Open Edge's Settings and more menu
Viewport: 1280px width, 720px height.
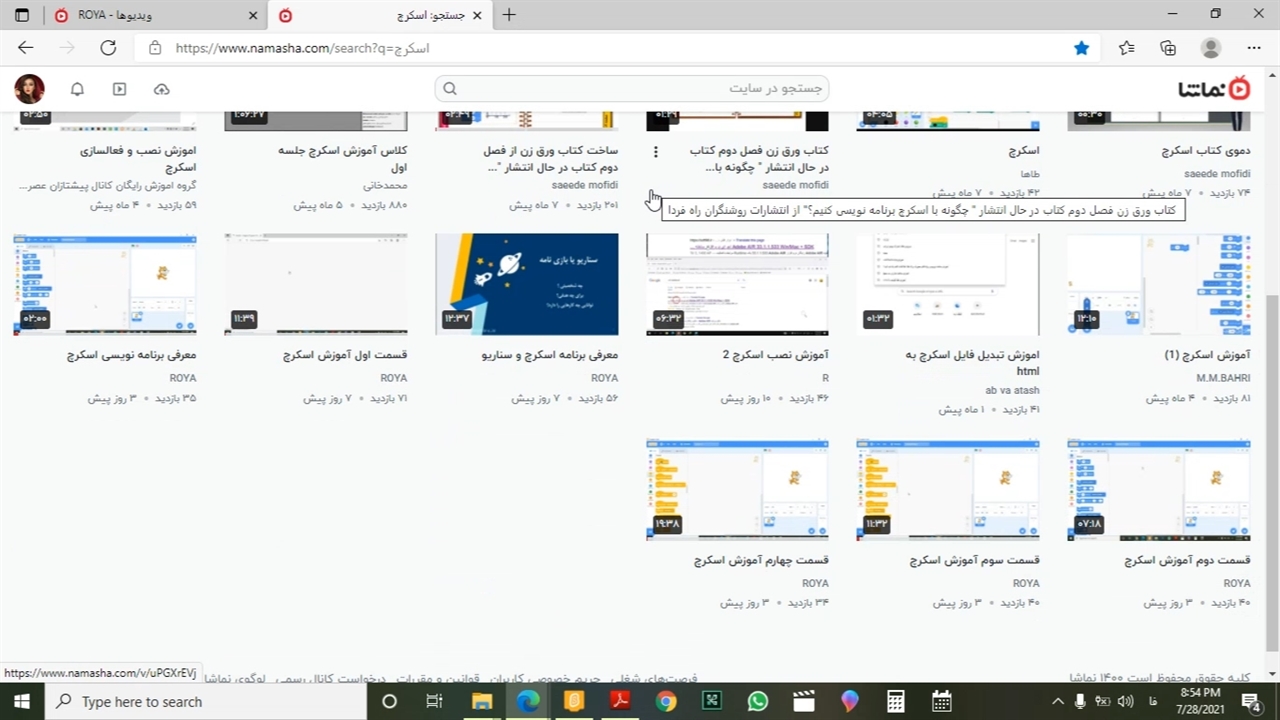[x=1254, y=48]
